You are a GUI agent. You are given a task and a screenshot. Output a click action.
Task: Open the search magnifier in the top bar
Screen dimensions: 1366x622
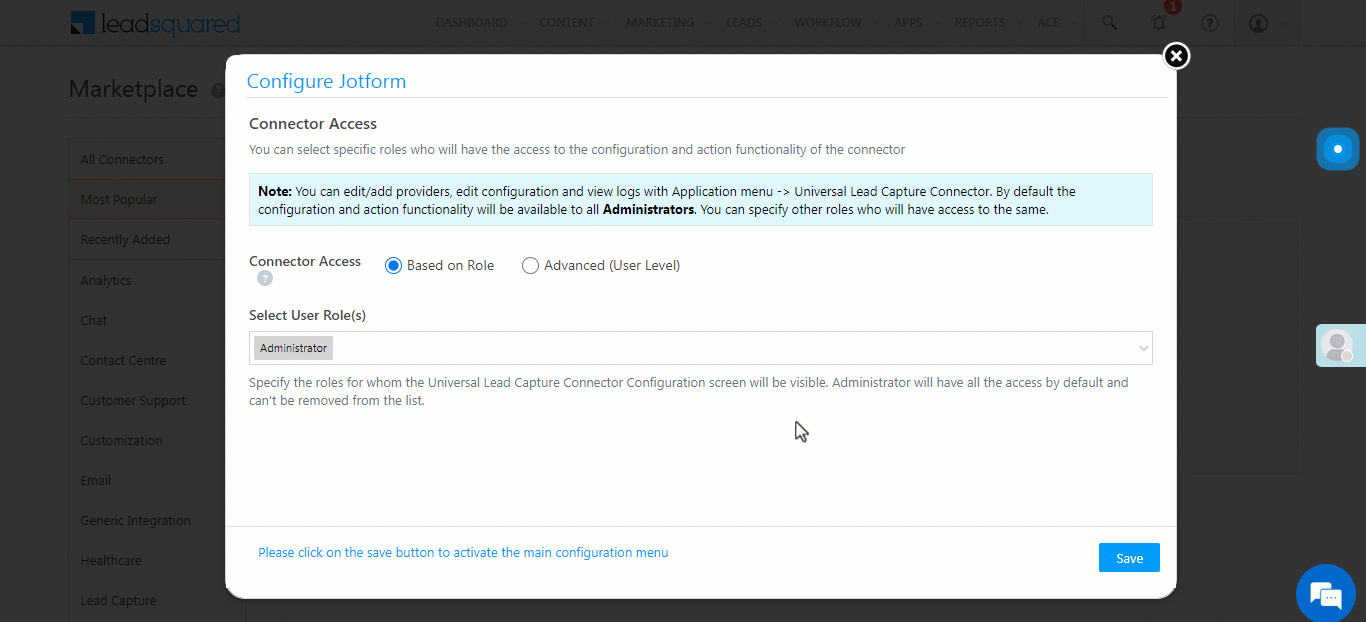tap(1109, 22)
